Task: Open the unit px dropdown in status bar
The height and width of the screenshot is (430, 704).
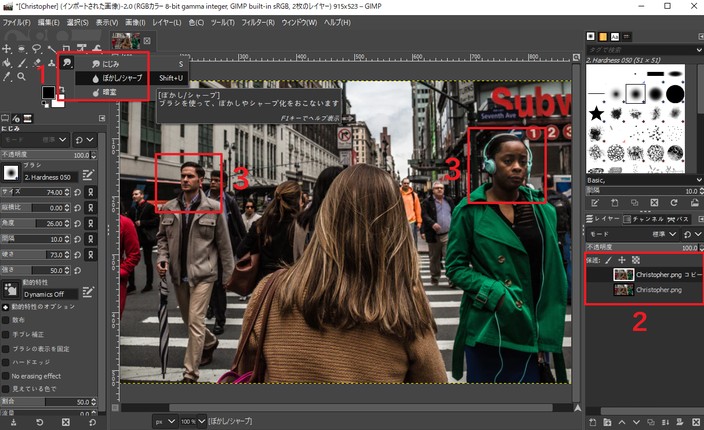Action: point(165,421)
